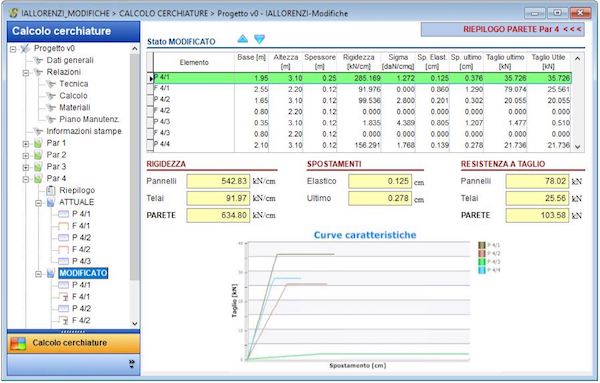Click the Materiali document icon
600x383 pixels.
coord(51,108)
